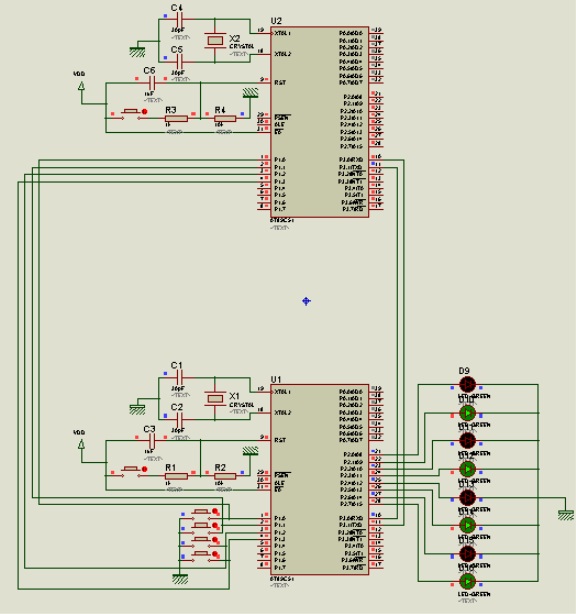The width and height of the screenshot is (576, 614).
Task: Select the X2 crystal component
Action: pyautogui.click(x=215, y=40)
